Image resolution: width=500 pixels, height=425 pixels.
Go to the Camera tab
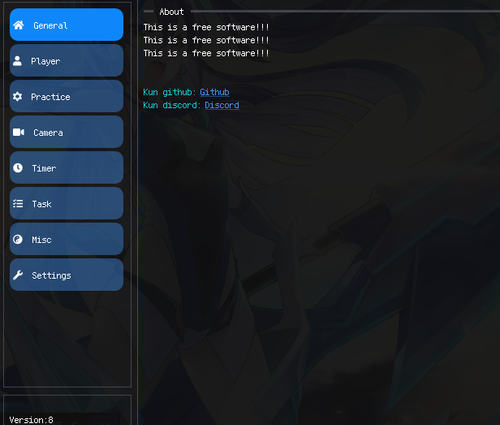67,132
